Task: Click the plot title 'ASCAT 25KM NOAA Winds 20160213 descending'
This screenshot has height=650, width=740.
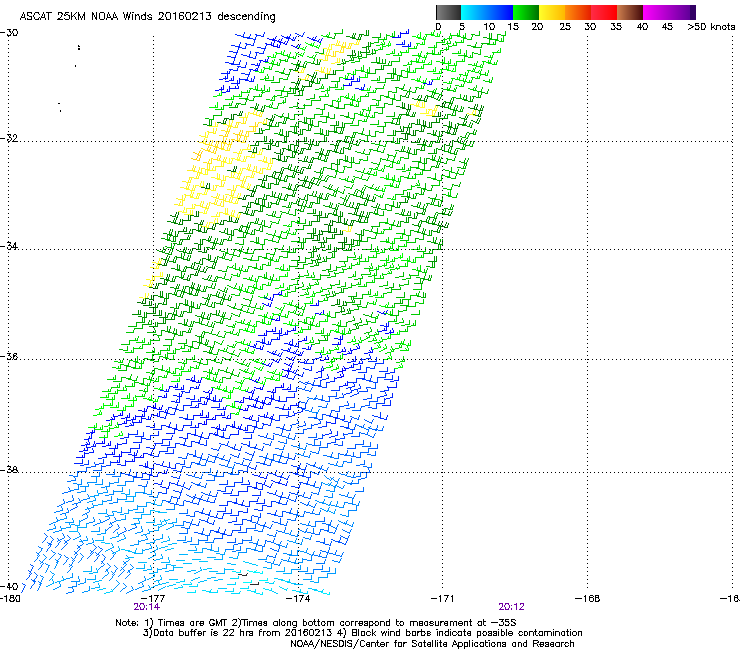Action: point(147,17)
